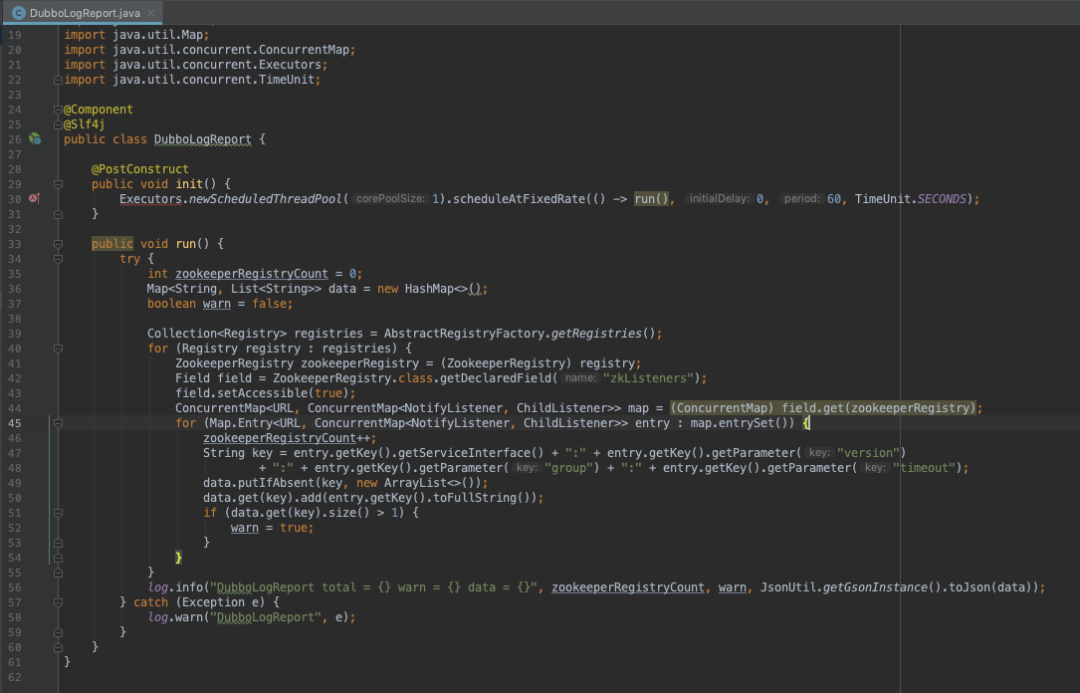Click the @PostConstruct annotation

click(140, 169)
